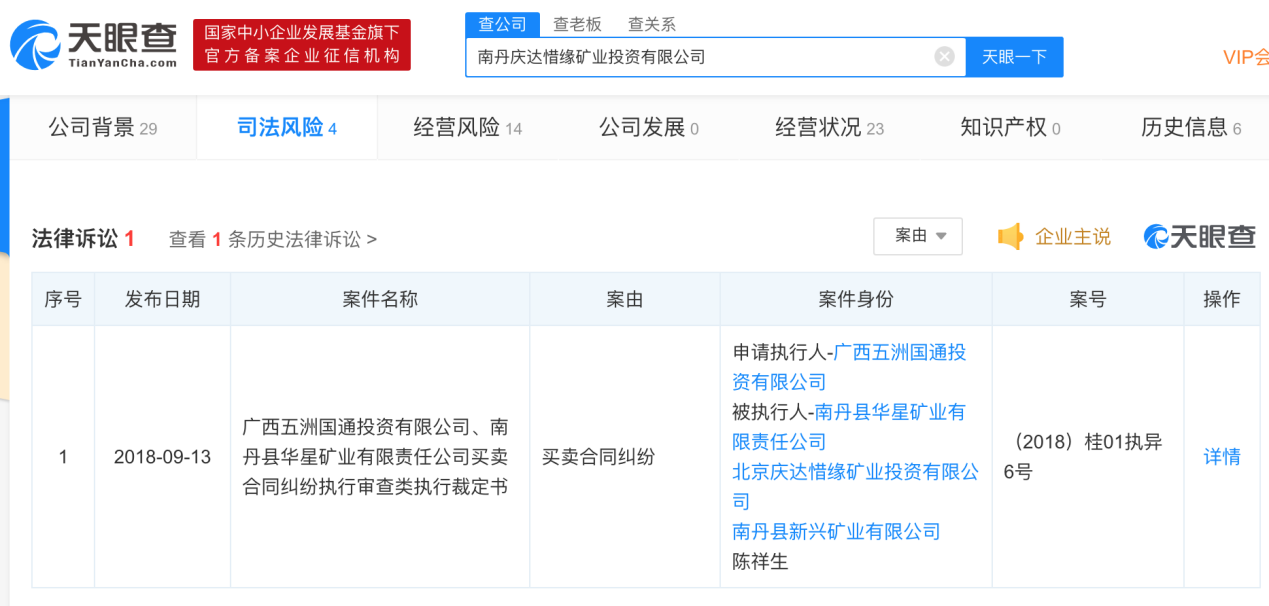Open 南丹县华星矿业有限责任公司 link in 案件身份
1269x606 pixels.
click(x=849, y=427)
